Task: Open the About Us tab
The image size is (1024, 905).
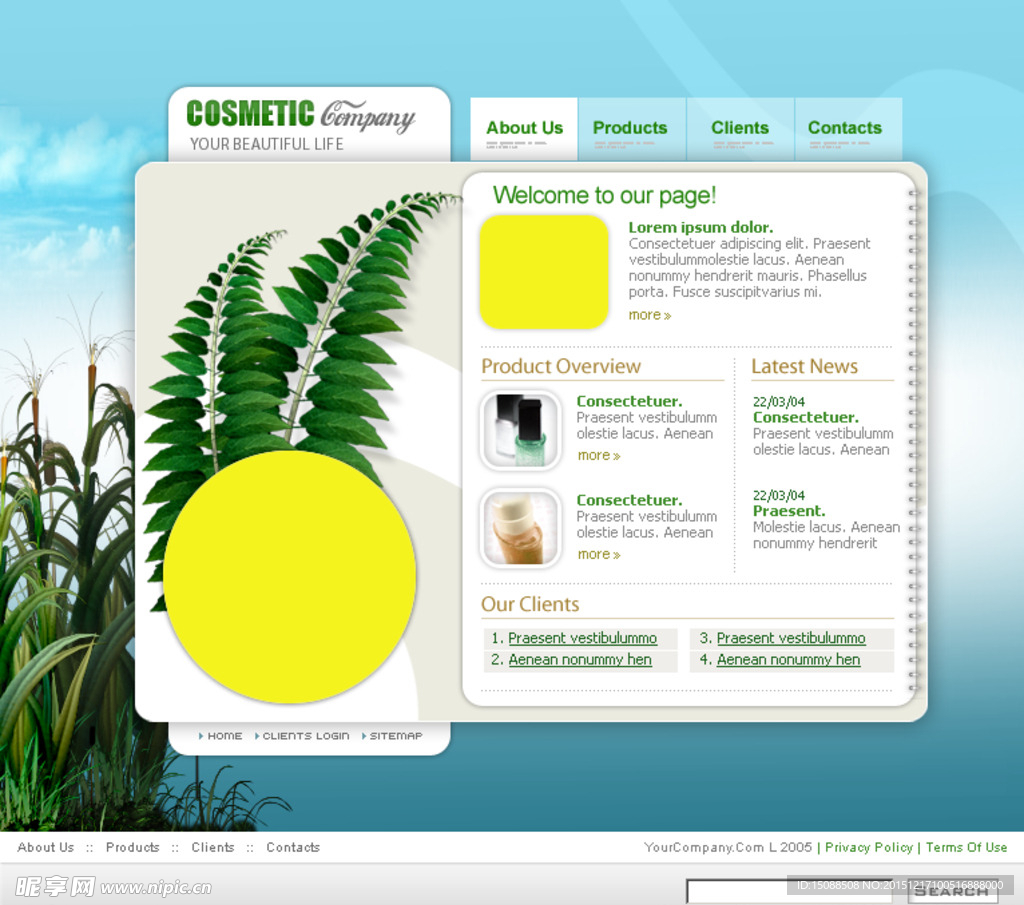Action: 524,129
